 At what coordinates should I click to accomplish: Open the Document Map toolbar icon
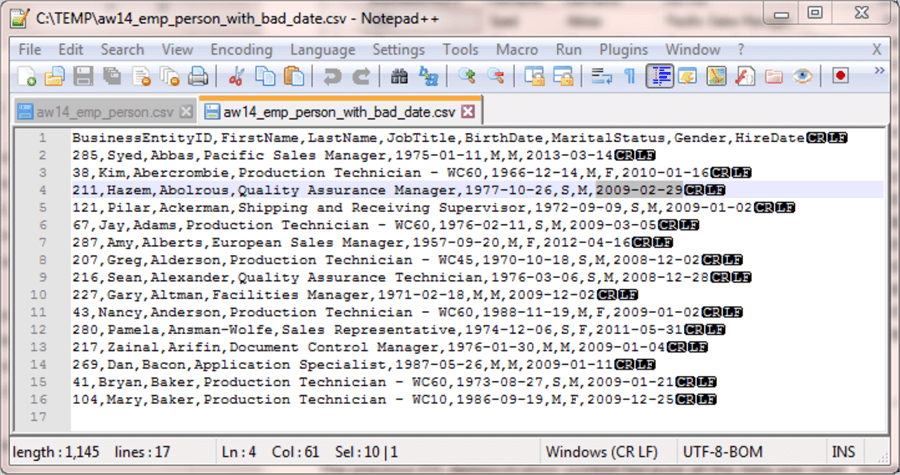716,76
